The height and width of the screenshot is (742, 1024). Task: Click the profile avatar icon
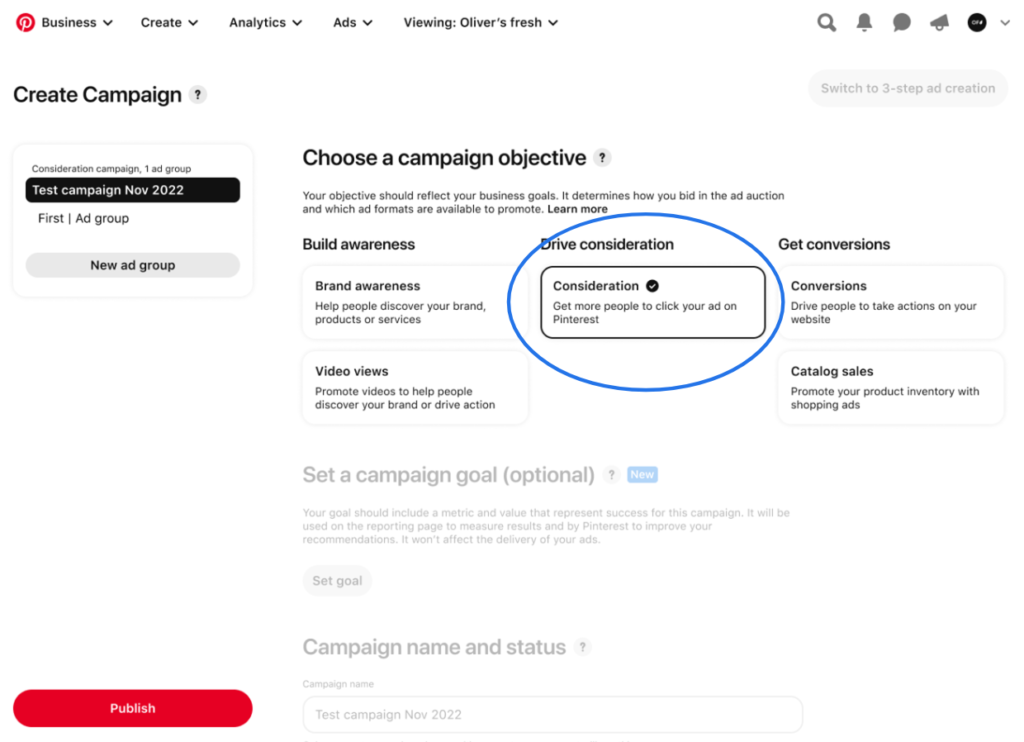tap(977, 23)
